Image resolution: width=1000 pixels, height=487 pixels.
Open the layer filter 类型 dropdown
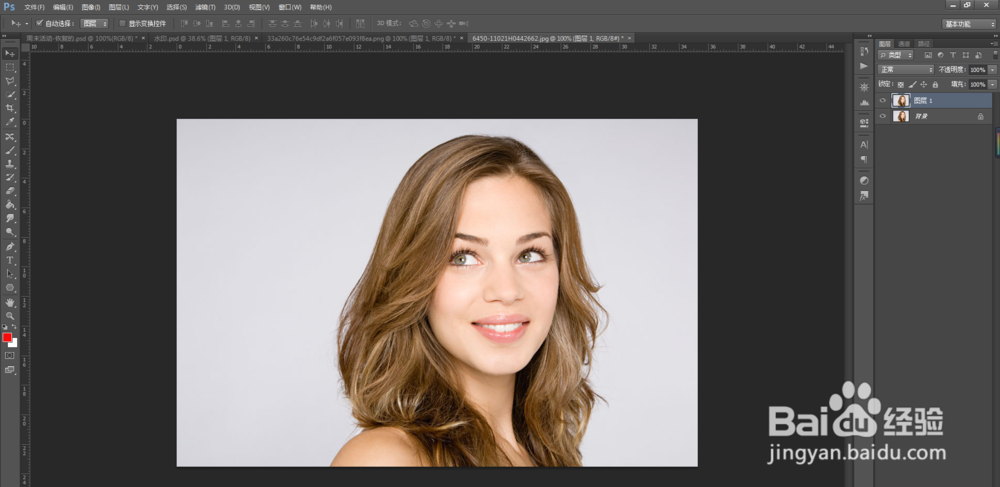(896, 55)
